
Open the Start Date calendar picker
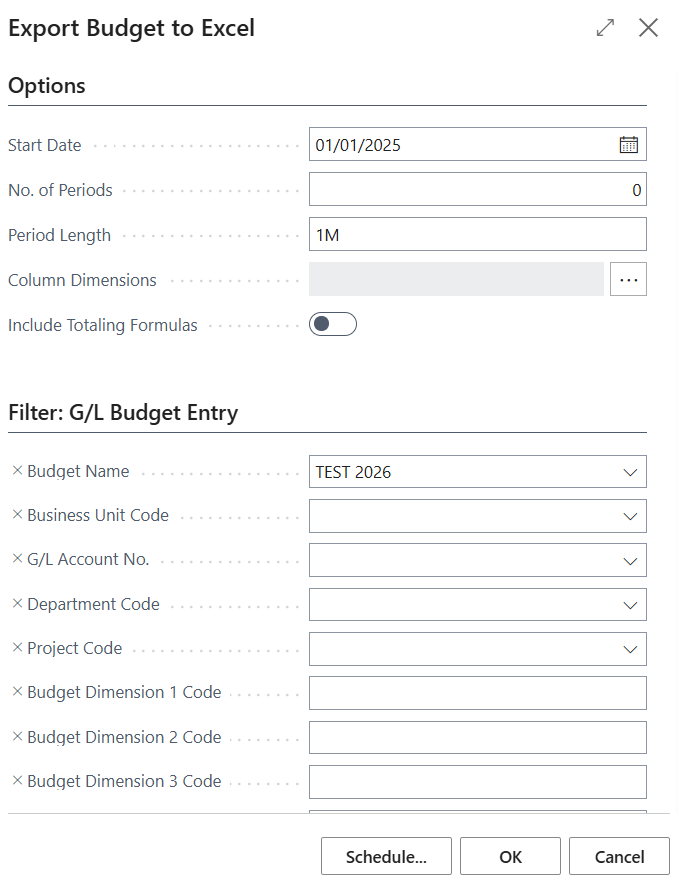tap(628, 145)
